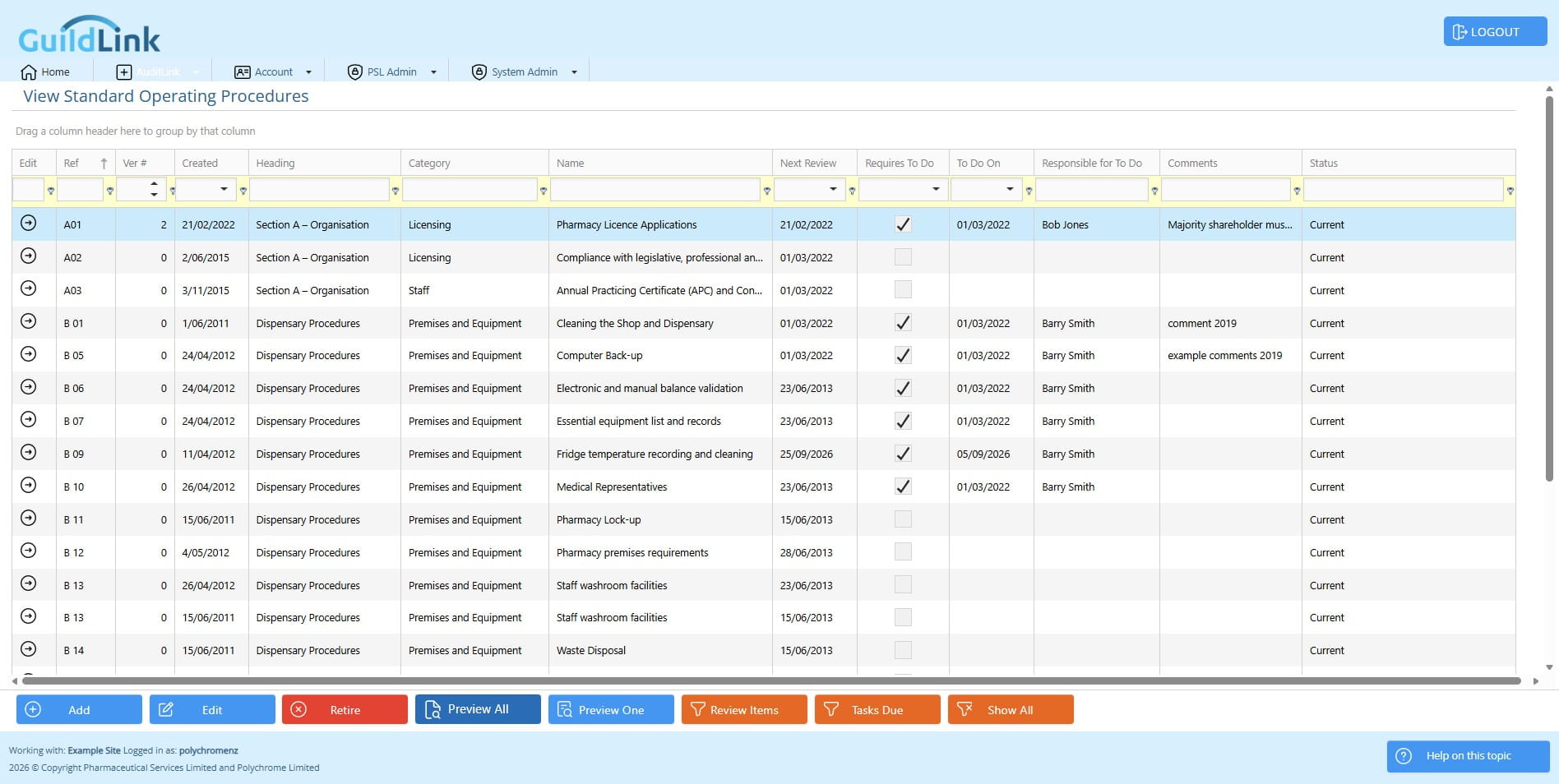Image resolution: width=1559 pixels, height=784 pixels.
Task: Check Requires To Do for Pharmacy Lock-up row
Action: click(903, 519)
